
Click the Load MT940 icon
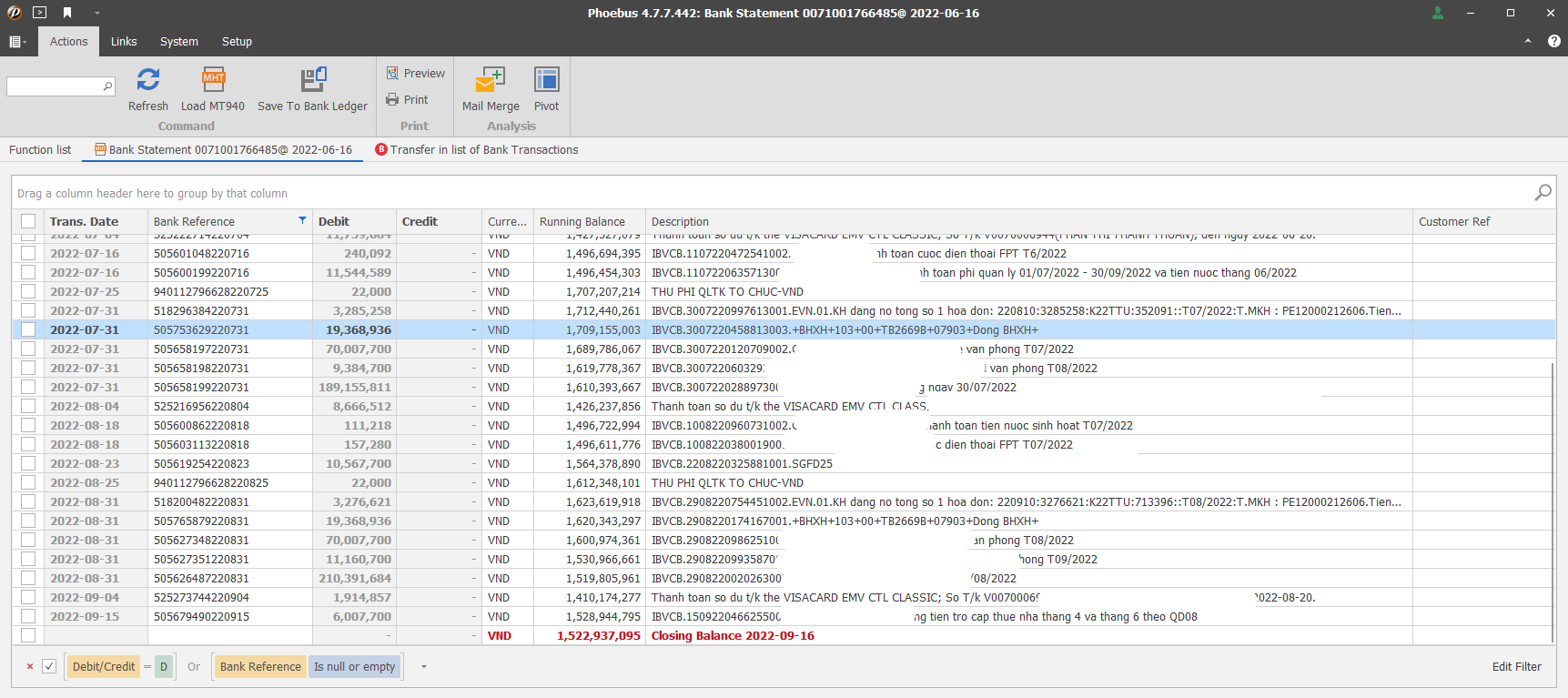(x=213, y=80)
